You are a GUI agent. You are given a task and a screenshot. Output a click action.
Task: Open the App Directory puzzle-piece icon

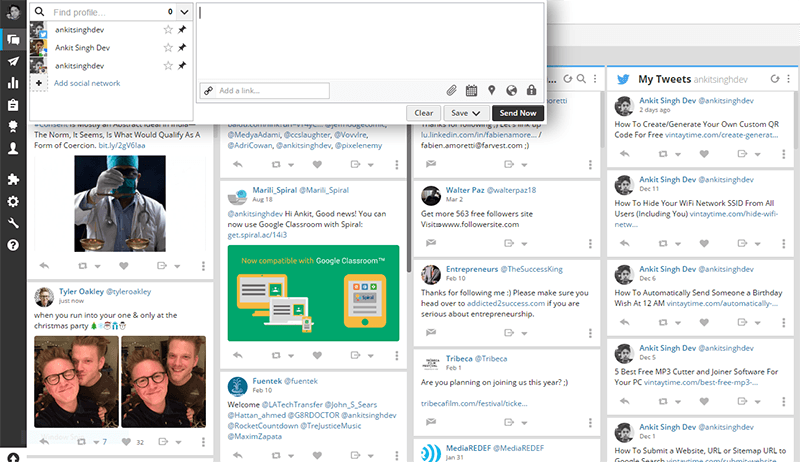(13, 179)
